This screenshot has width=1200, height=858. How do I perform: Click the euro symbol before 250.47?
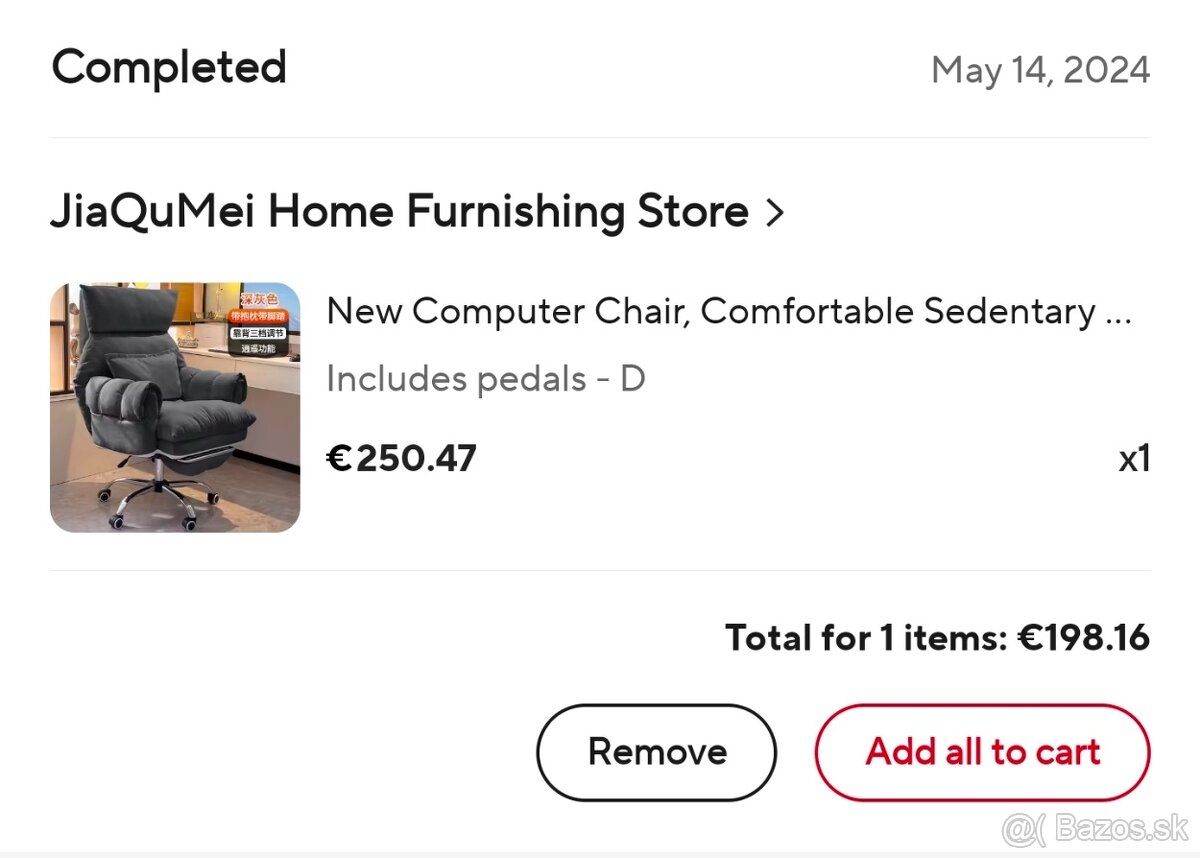point(339,459)
